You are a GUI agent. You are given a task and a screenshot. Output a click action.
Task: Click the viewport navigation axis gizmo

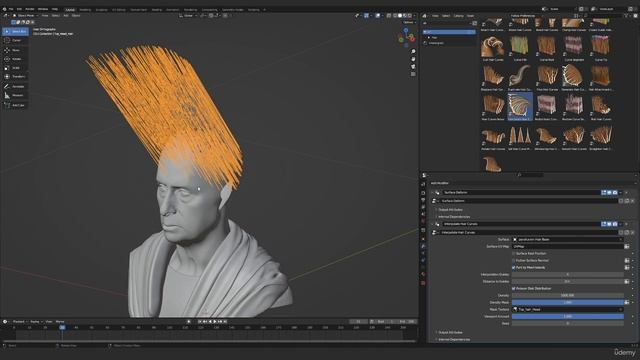click(x=406, y=38)
